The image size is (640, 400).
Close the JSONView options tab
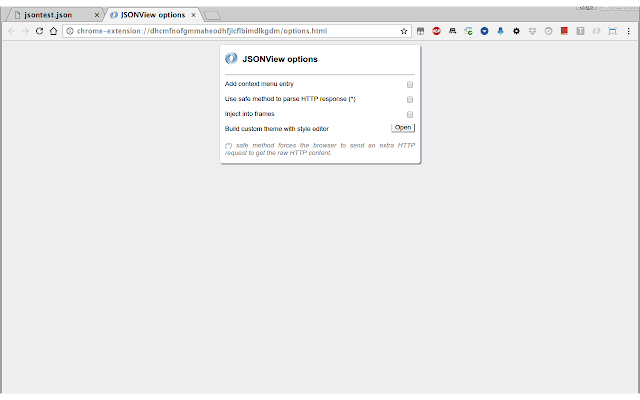(193, 15)
